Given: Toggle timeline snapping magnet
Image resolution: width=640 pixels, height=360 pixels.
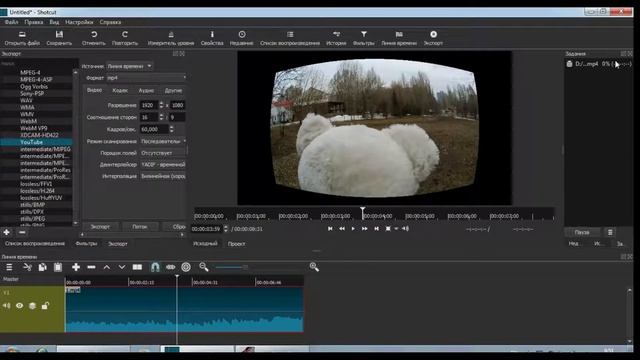Looking at the screenshot, I should (x=155, y=267).
